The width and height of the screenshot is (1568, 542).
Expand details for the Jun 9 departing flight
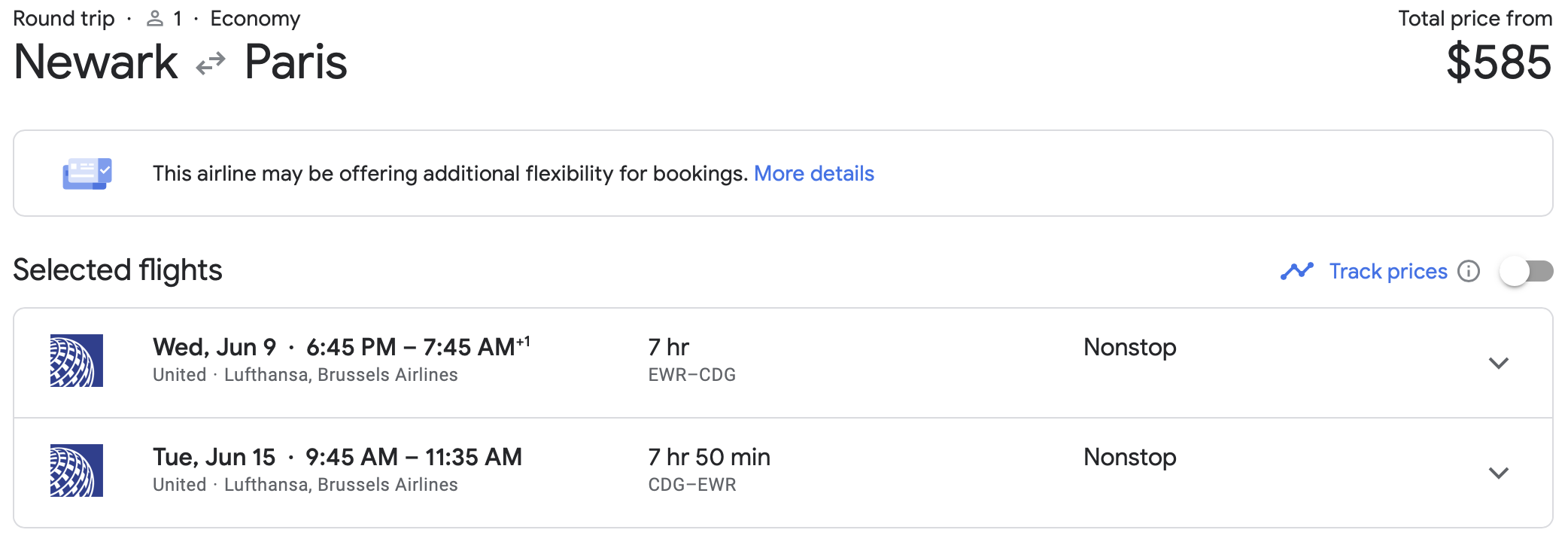pyautogui.click(x=1500, y=362)
